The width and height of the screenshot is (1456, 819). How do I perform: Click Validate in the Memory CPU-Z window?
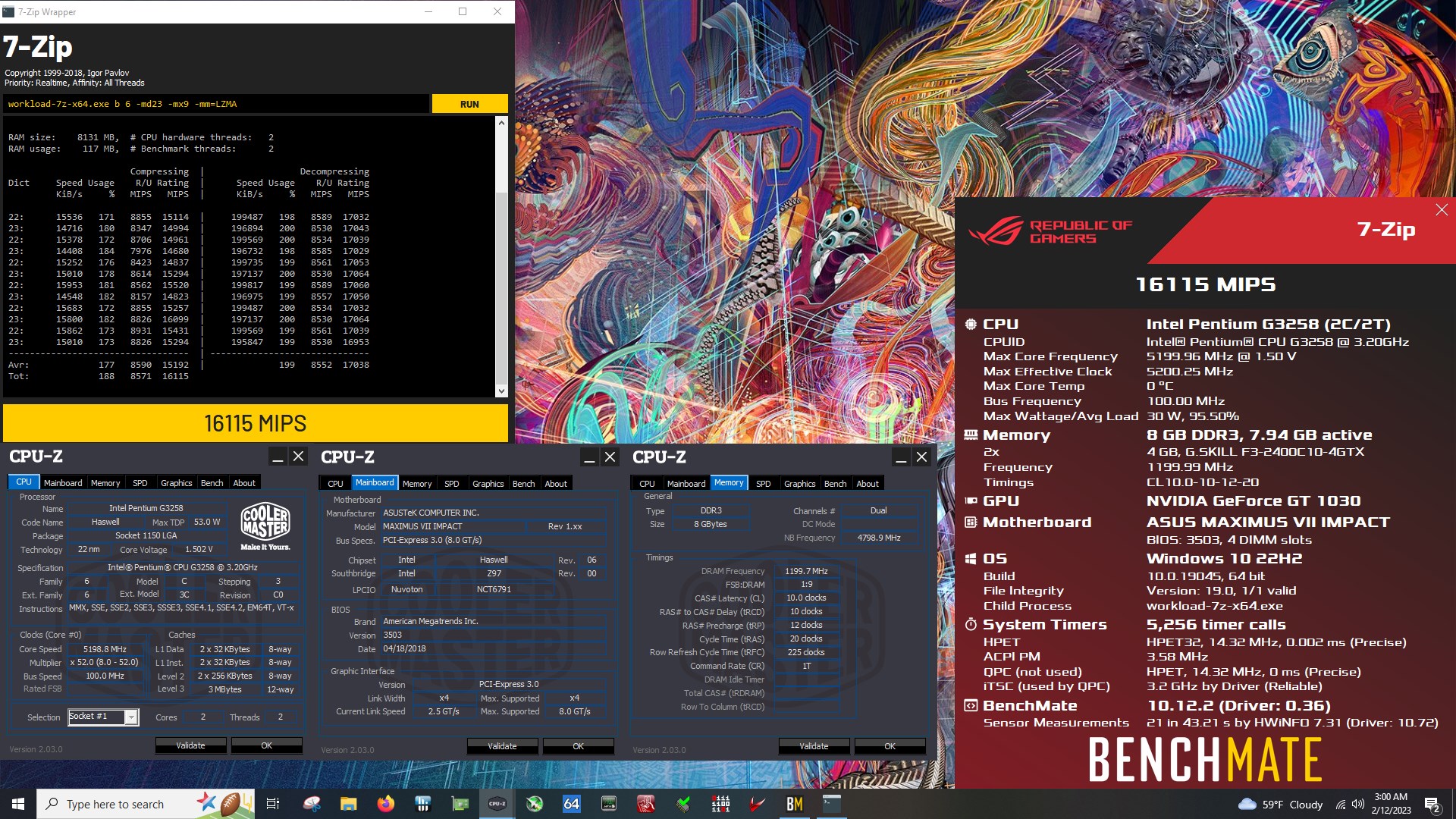pyautogui.click(x=814, y=746)
